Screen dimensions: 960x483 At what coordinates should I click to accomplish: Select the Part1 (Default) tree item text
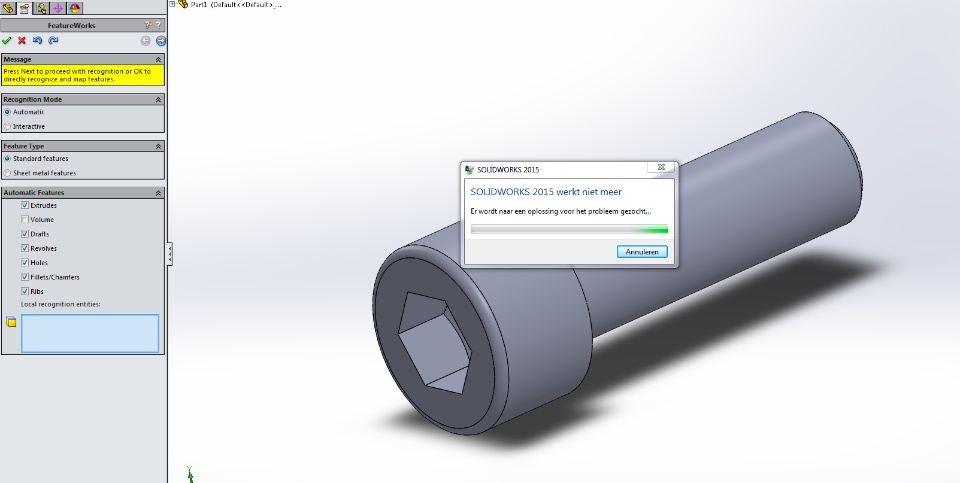[x=236, y=4]
